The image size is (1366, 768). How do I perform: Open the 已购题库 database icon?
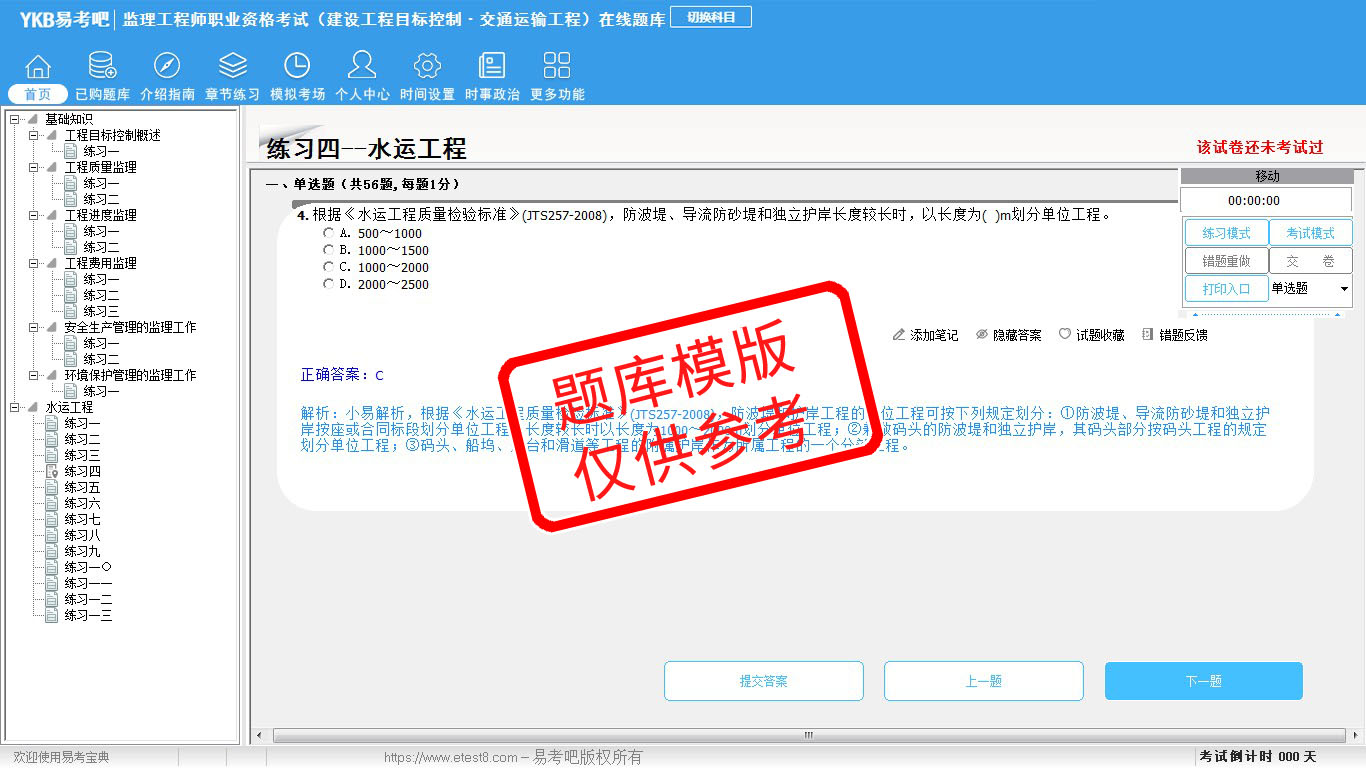(x=102, y=66)
